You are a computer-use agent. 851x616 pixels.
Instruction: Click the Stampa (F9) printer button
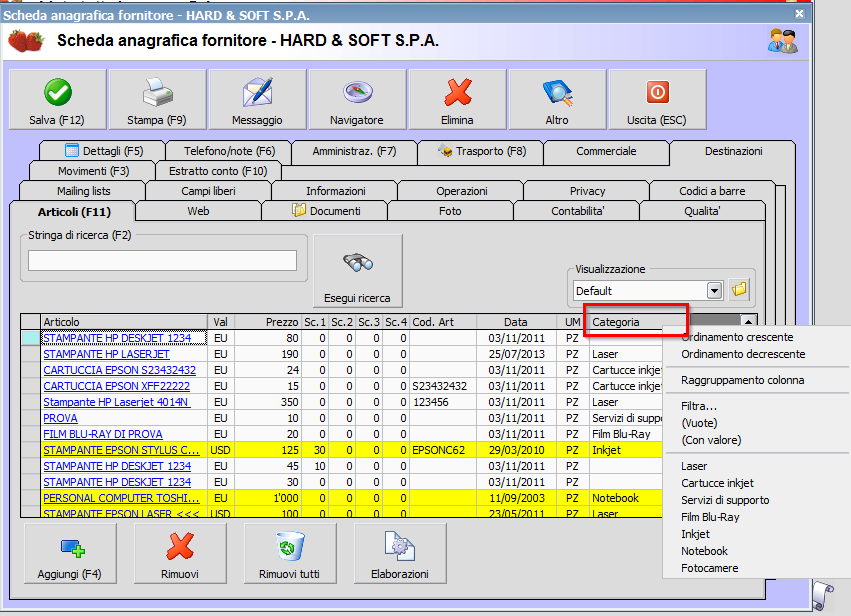click(157, 99)
